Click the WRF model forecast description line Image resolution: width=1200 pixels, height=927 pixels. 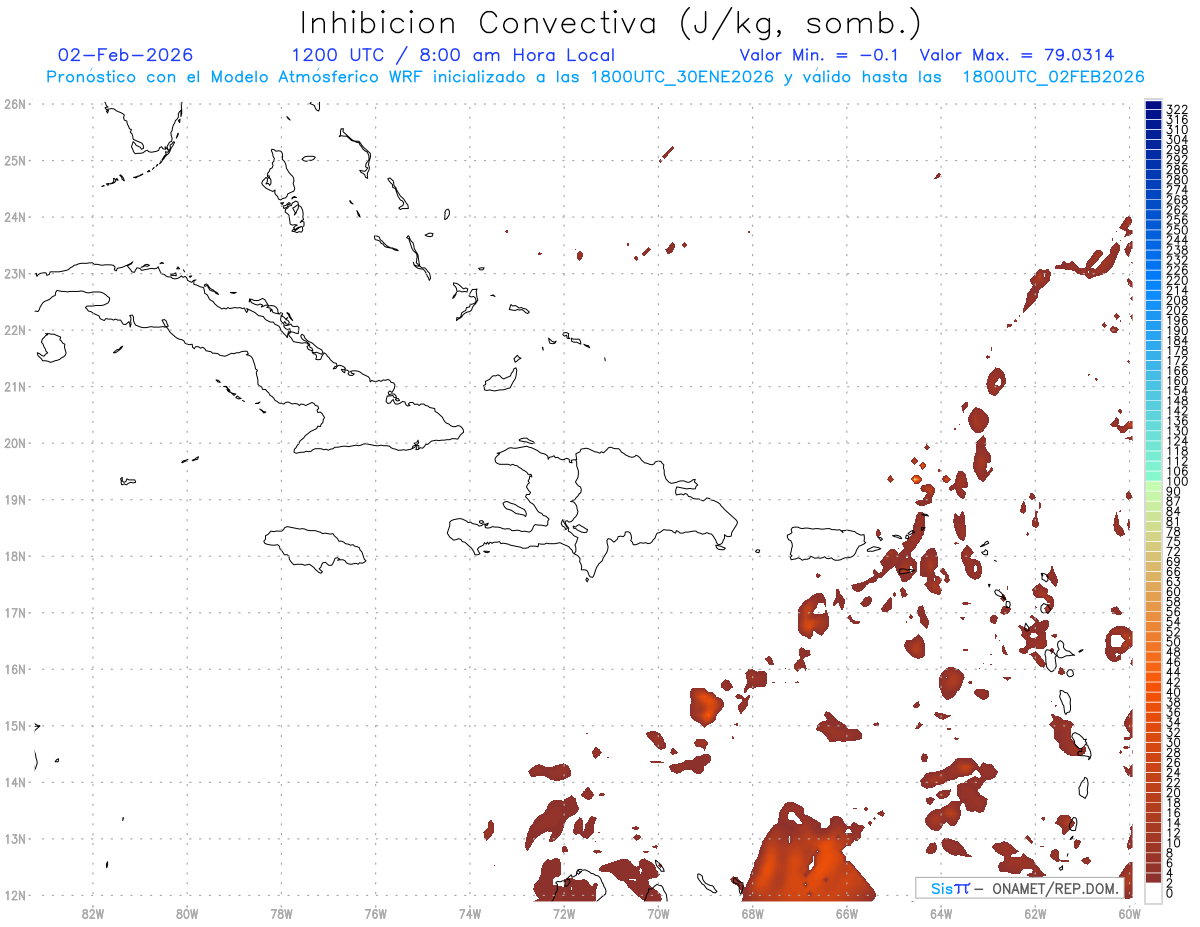(595, 77)
